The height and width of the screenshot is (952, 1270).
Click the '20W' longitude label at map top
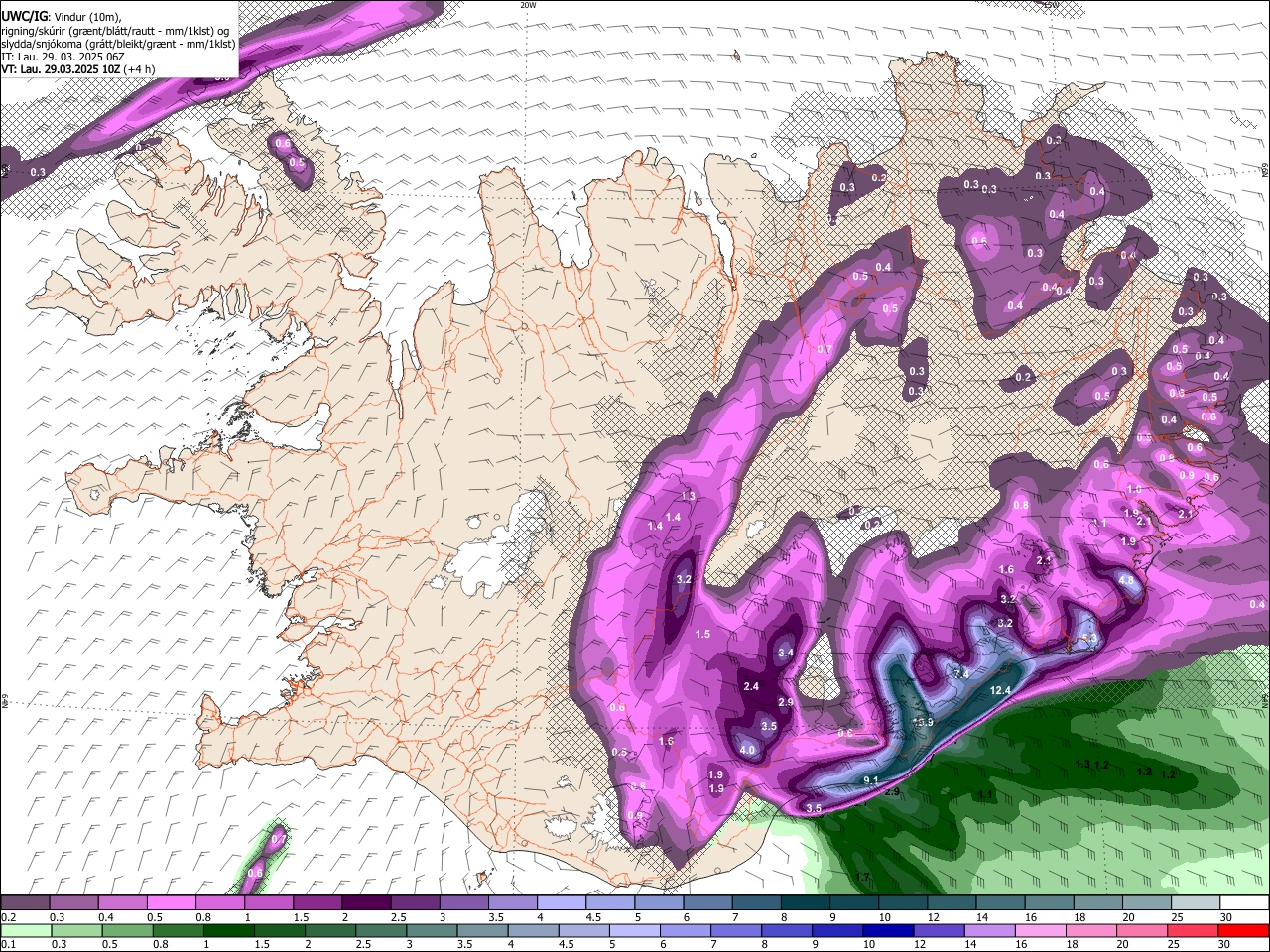(528, 5)
